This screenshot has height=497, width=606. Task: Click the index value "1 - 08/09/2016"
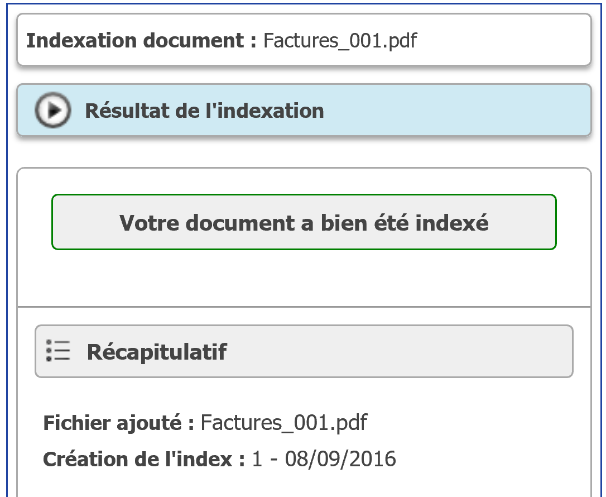tap(323, 460)
